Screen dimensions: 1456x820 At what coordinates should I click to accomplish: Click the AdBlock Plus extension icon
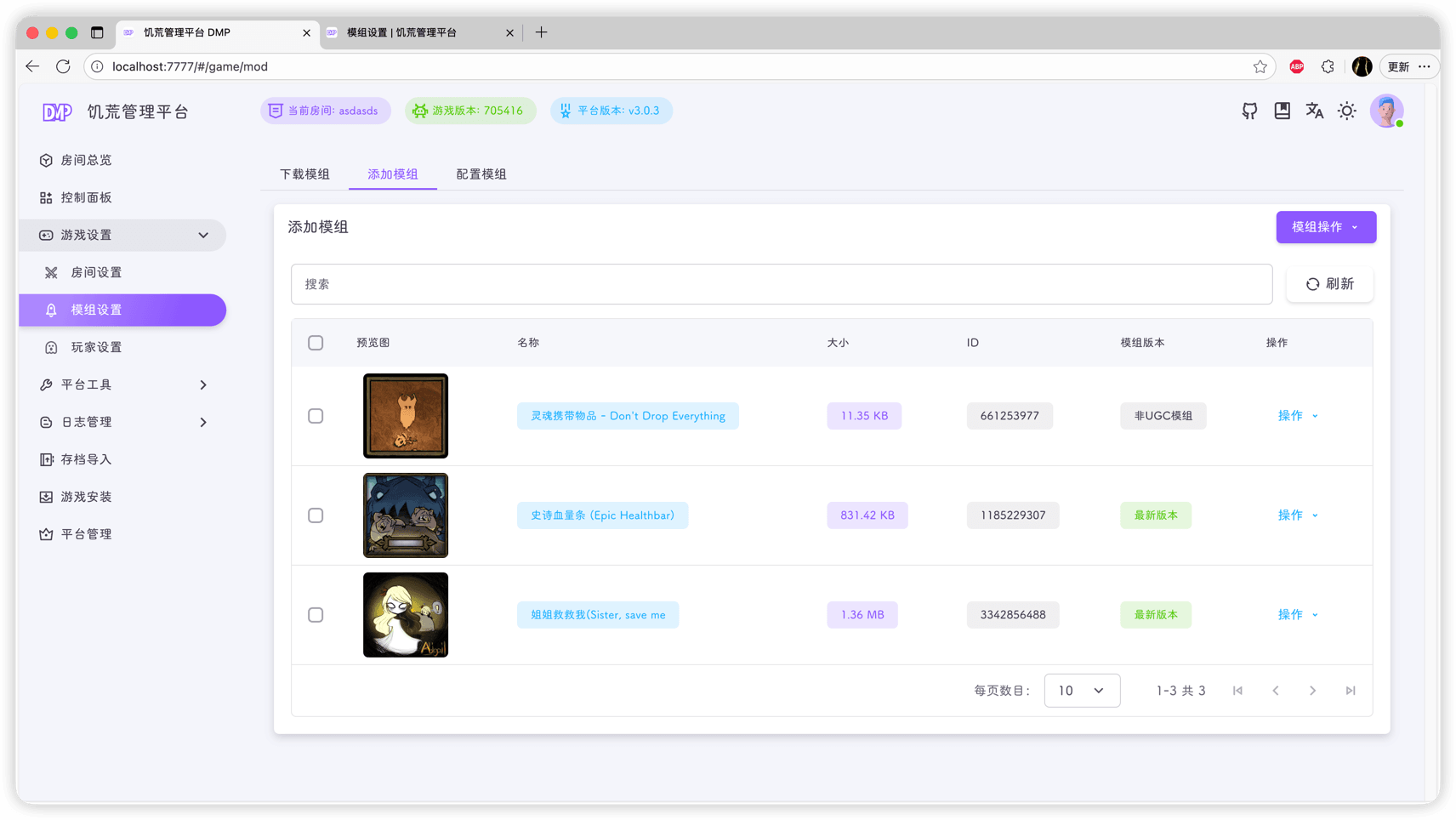1296,66
